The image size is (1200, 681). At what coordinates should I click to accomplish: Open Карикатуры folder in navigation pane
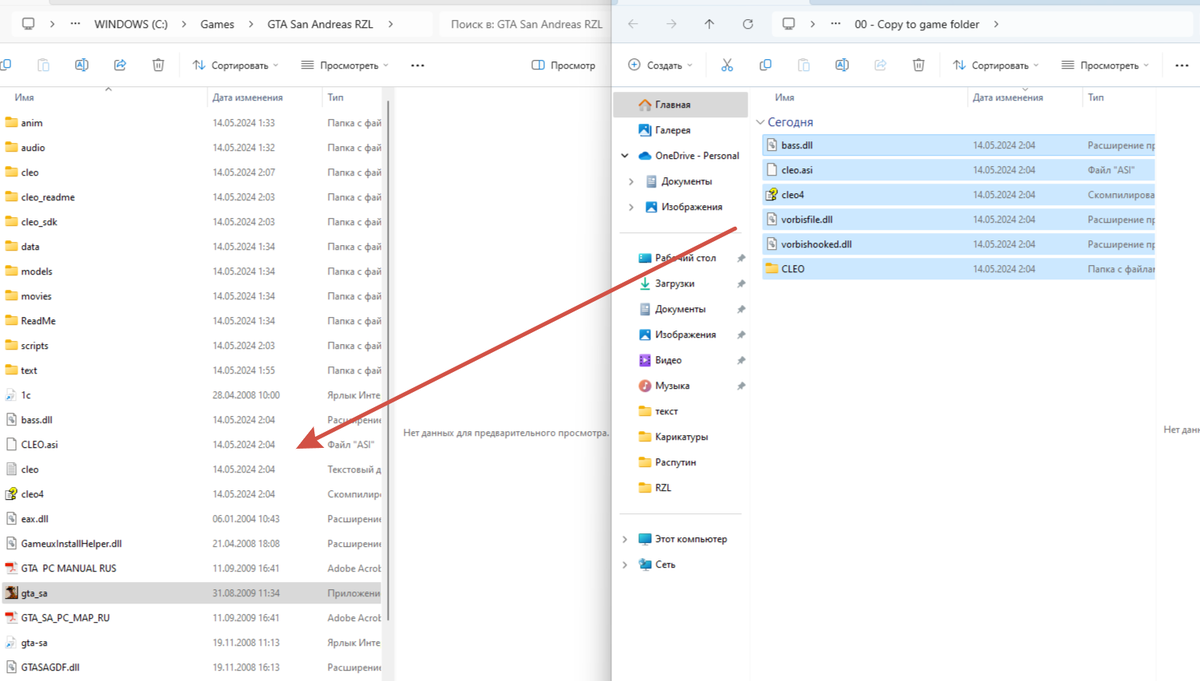[680, 437]
